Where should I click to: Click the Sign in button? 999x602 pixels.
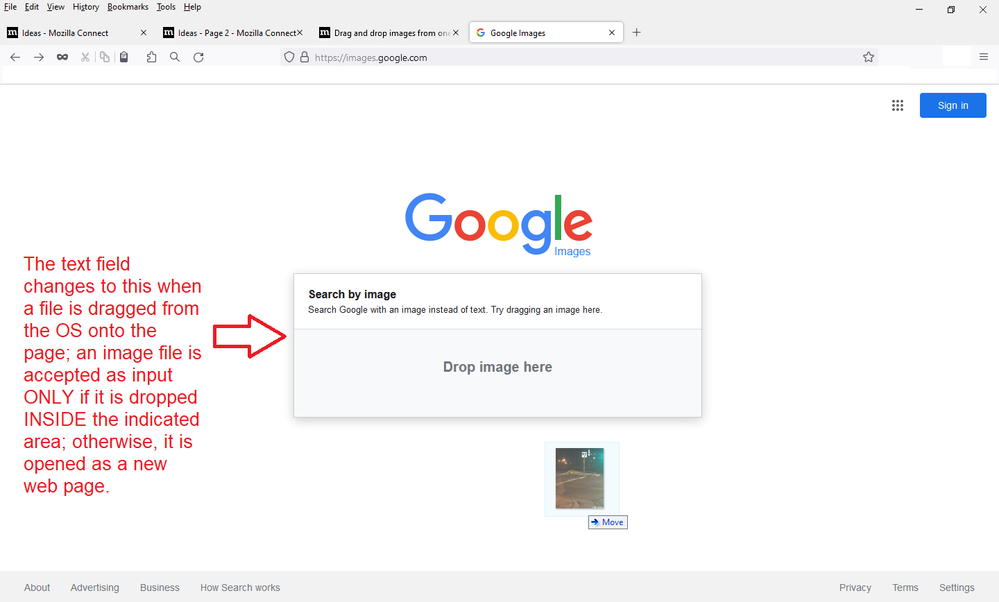pos(952,105)
